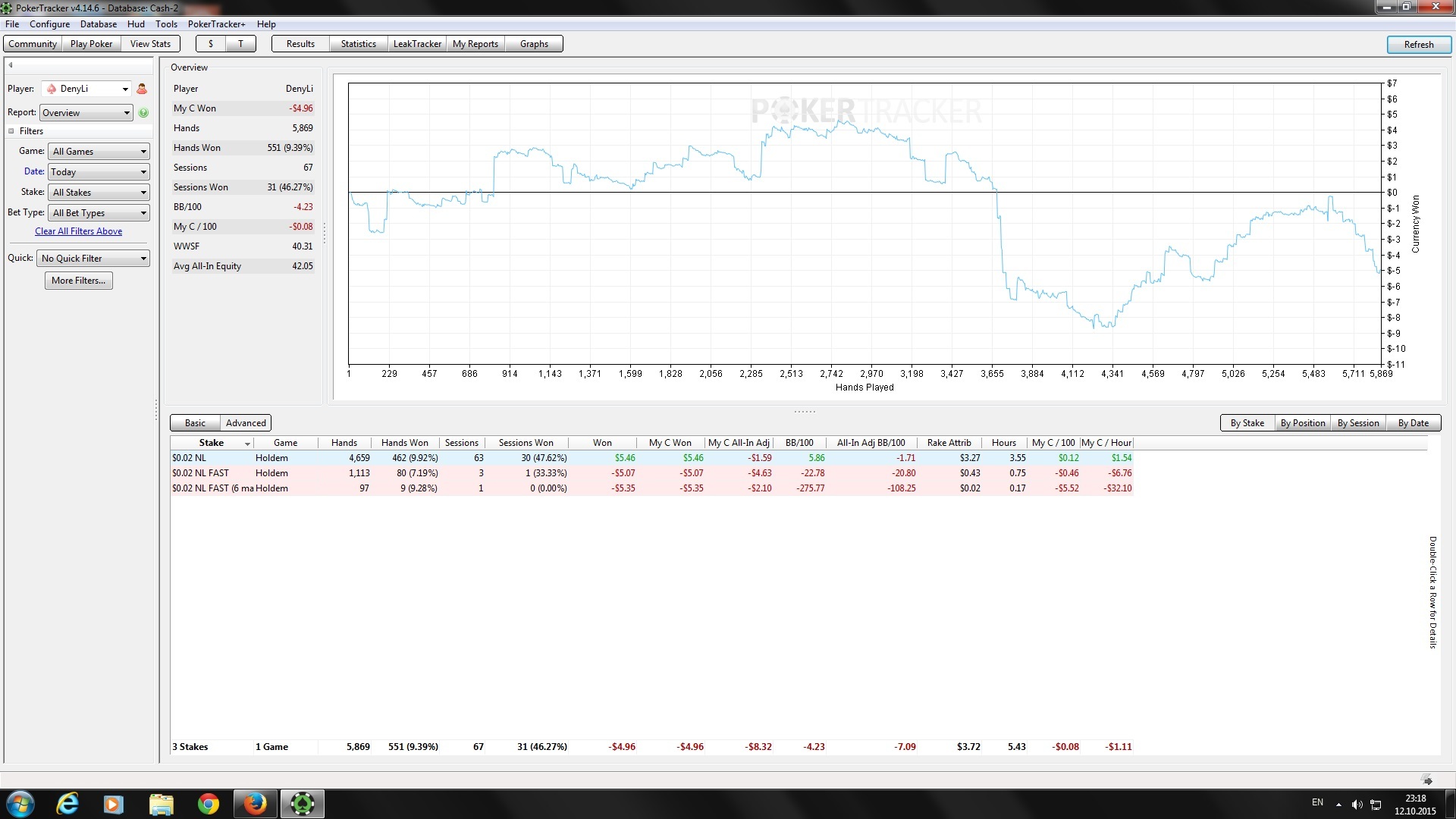Click the pin icon at bottom right
This screenshot has width=1456, height=819.
tap(1427, 780)
